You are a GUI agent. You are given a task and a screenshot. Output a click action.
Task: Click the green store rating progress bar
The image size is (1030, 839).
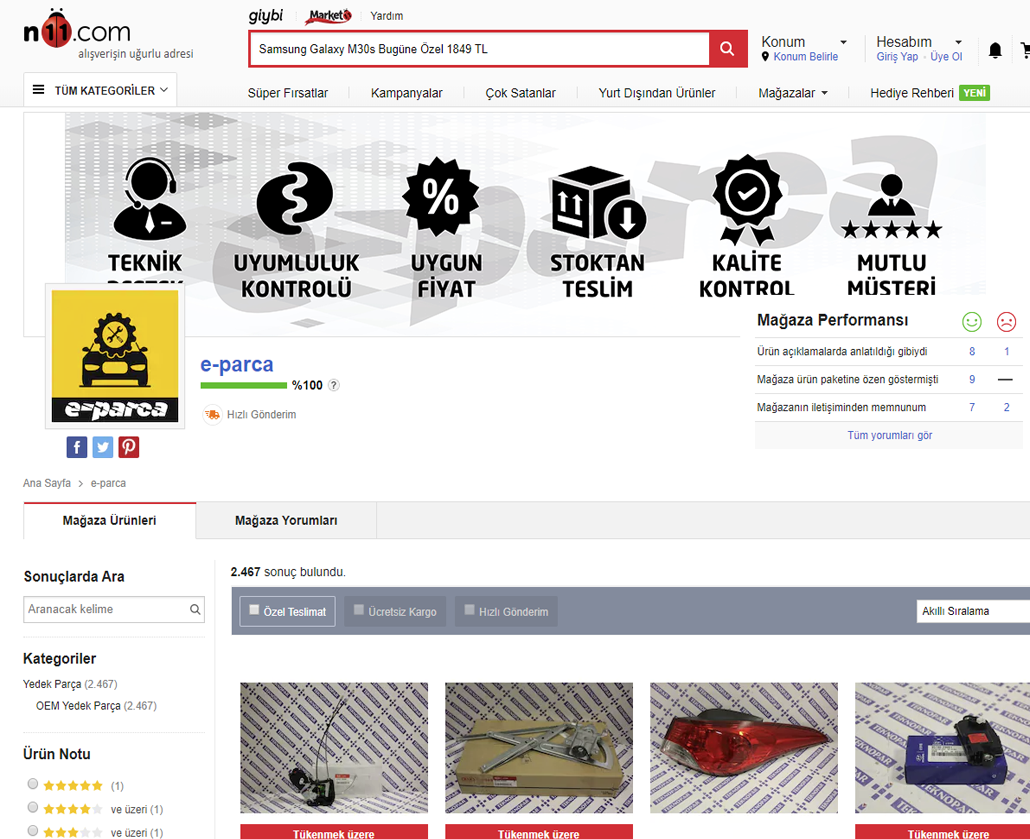pos(243,385)
